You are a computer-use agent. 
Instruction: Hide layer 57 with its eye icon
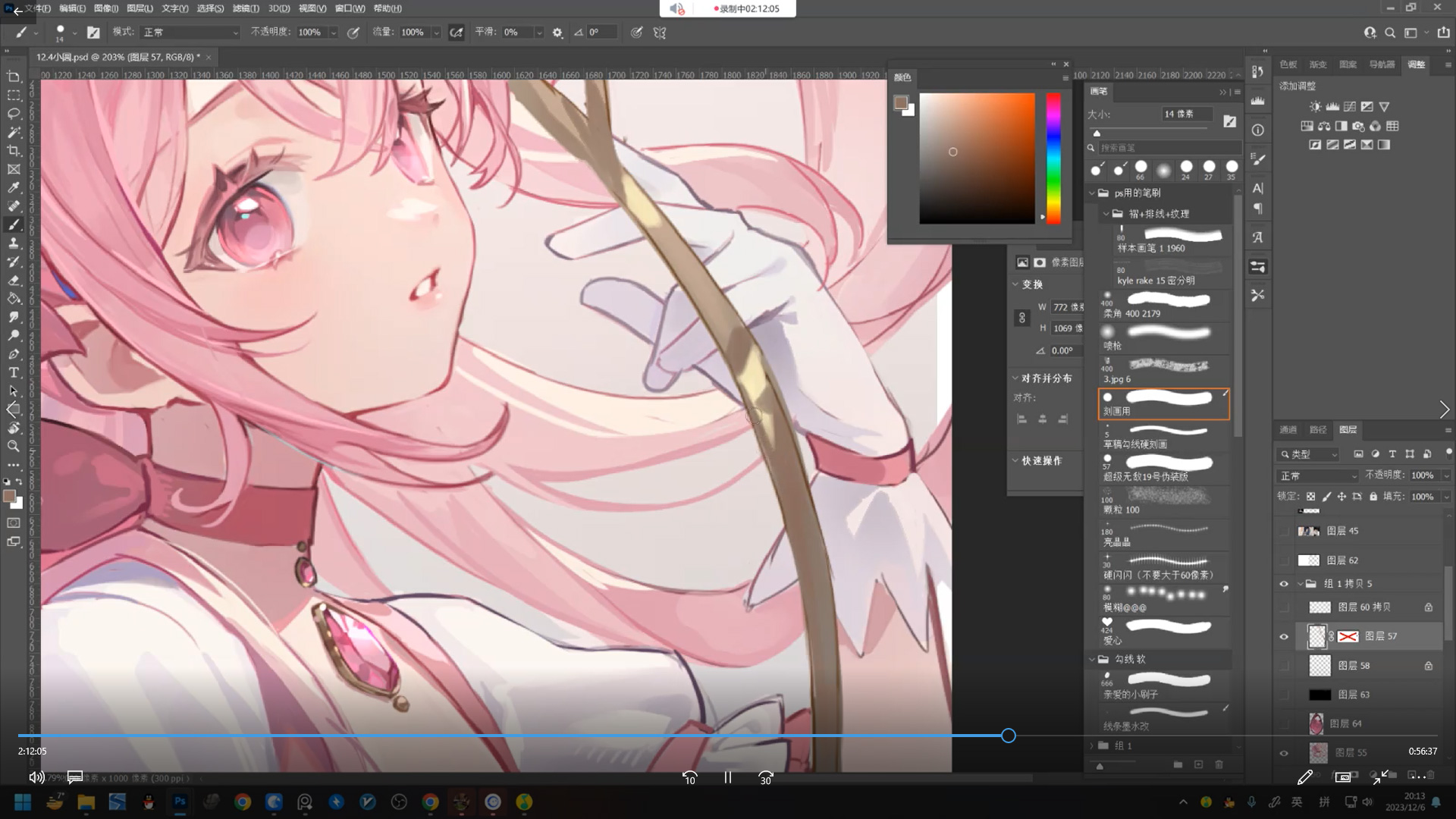point(1284,636)
